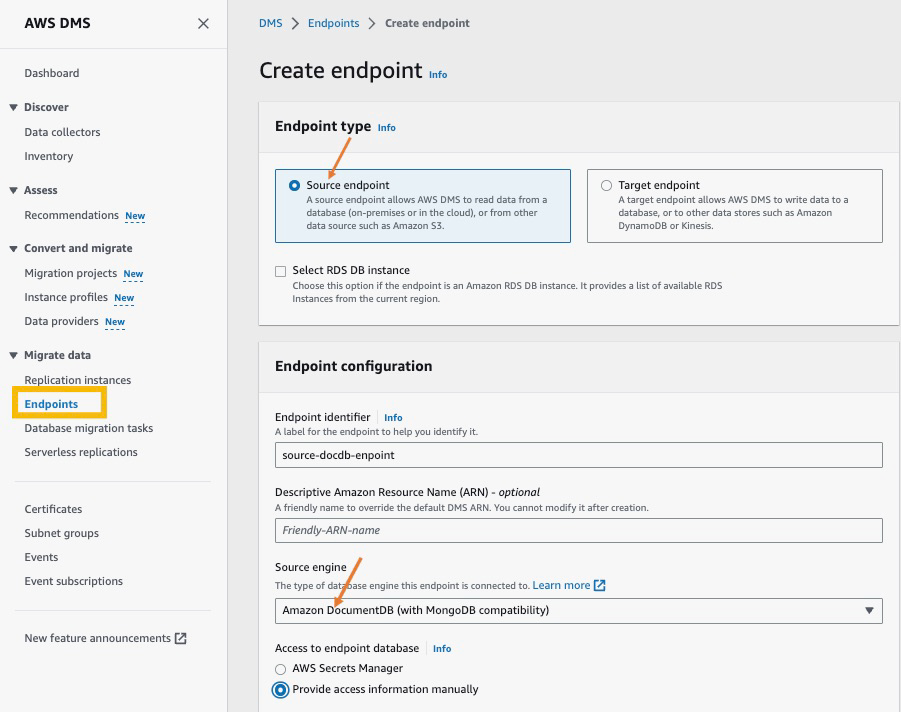Open the Source engine dropdown
Viewport: 901px width, 712px height.
[x=578, y=610]
